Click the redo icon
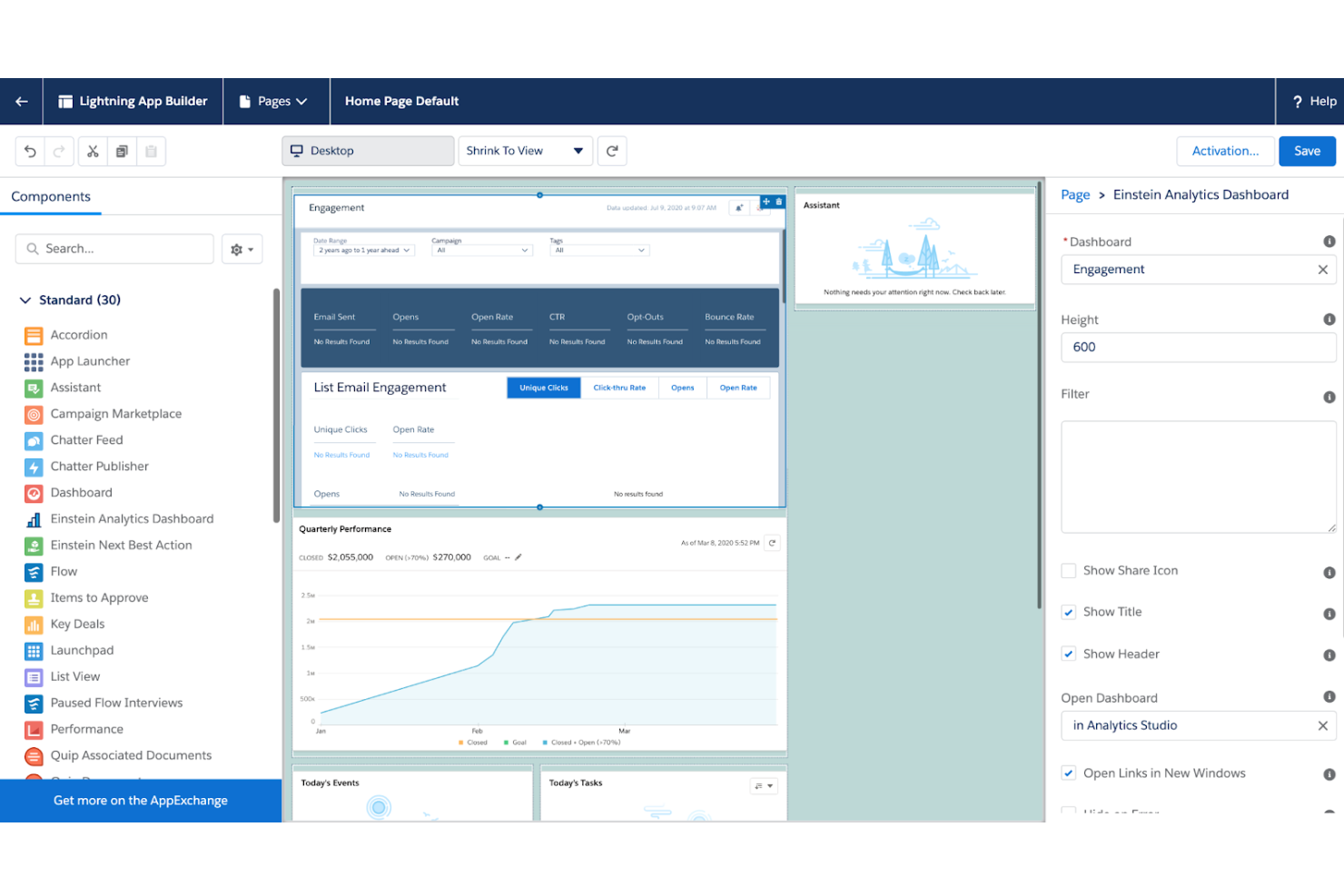The height and width of the screenshot is (896, 1344). point(59,152)
